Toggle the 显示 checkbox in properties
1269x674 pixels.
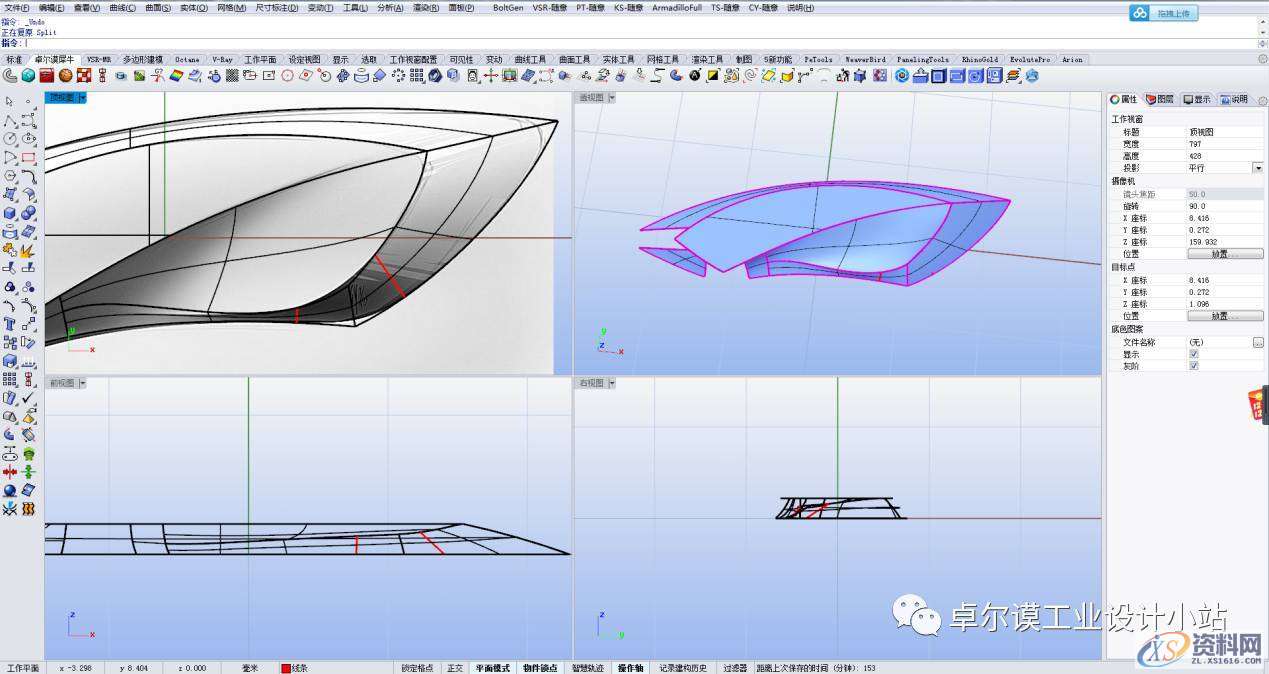tap(1194, 354)
